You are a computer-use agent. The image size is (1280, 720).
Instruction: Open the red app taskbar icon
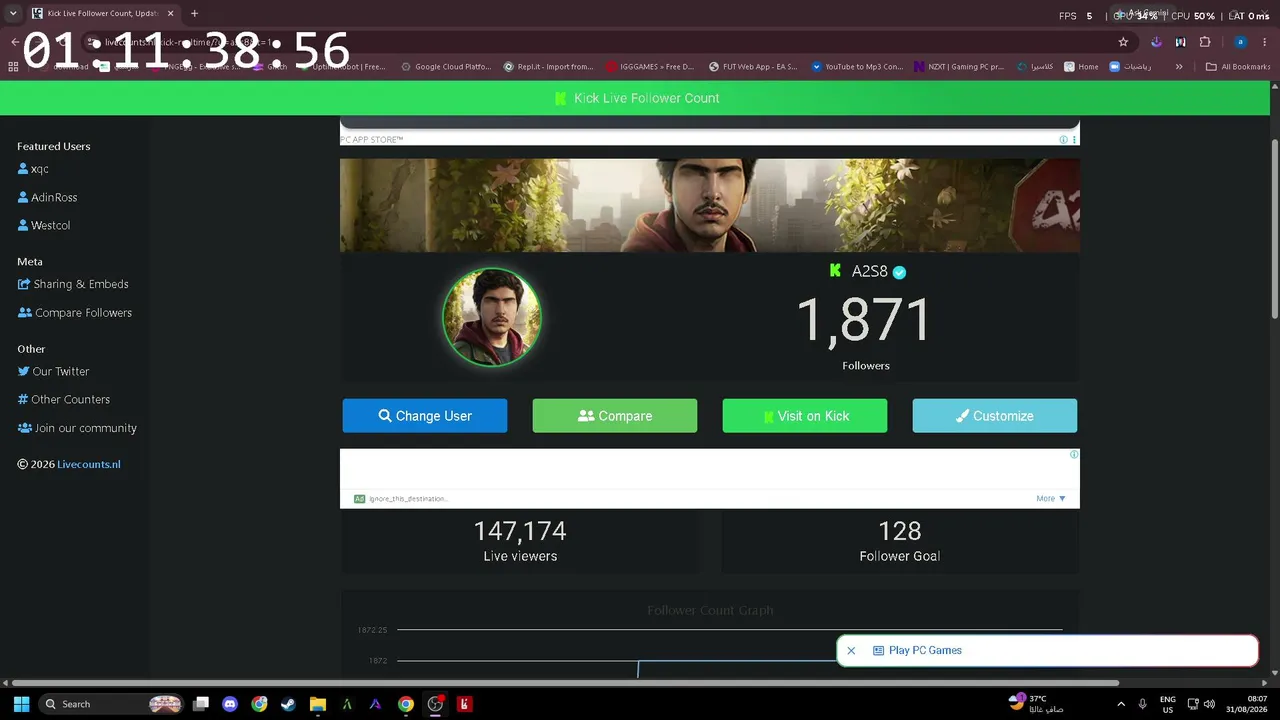(x=464, y=704)
